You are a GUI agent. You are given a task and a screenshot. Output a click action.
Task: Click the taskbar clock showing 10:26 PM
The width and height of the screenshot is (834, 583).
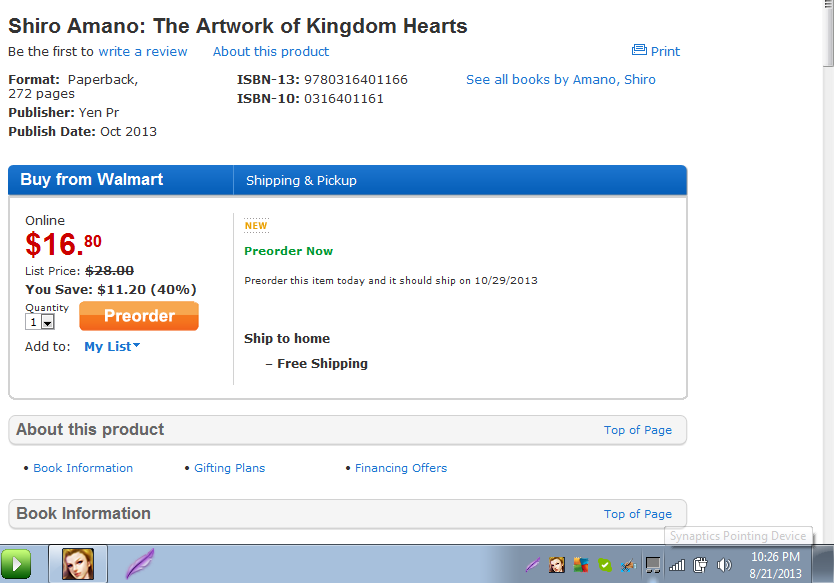coord(775,565)
